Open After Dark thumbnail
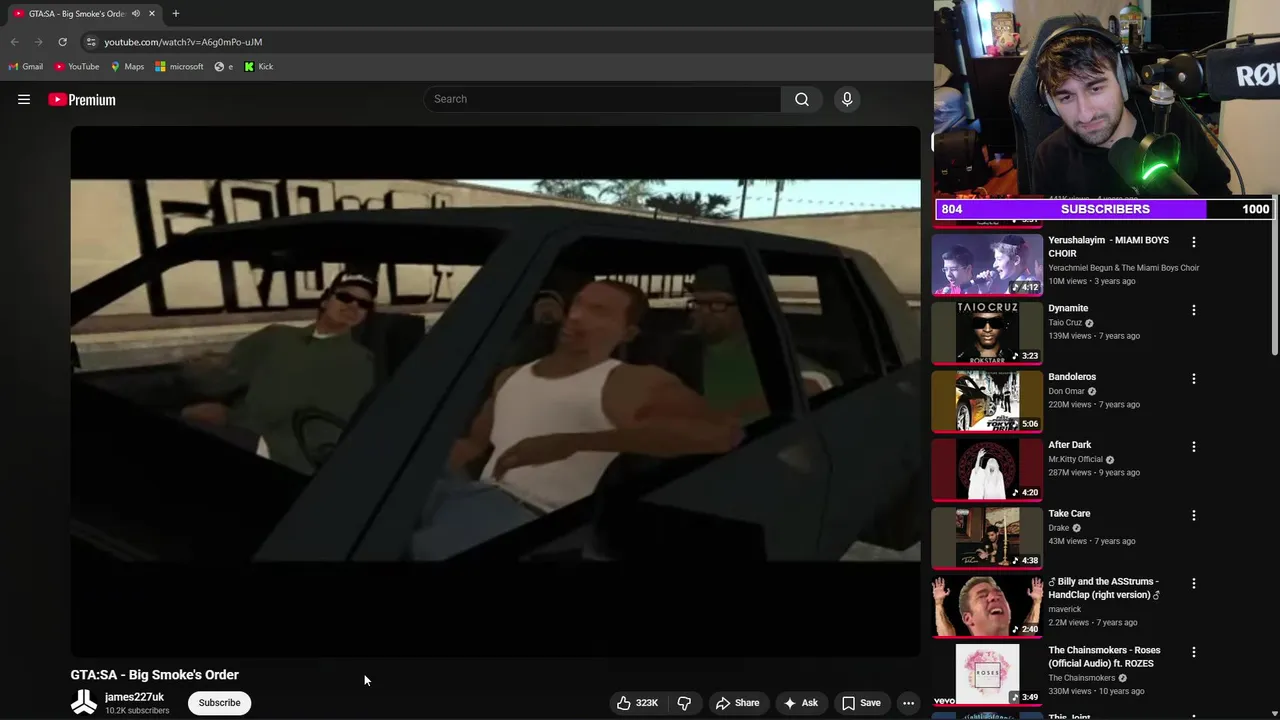The width and height of the screenshot is (1280, 720). pos(987,469)
